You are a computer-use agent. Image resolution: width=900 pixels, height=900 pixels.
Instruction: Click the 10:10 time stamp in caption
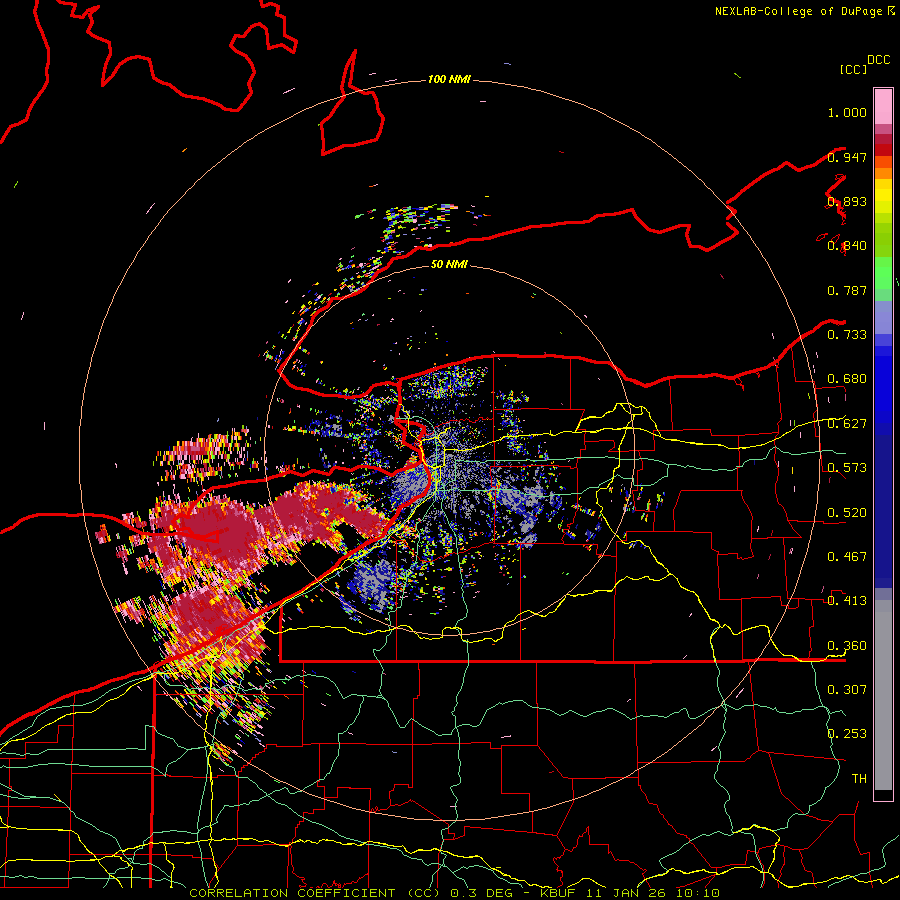pyautogui.click(x=697, y=893)
